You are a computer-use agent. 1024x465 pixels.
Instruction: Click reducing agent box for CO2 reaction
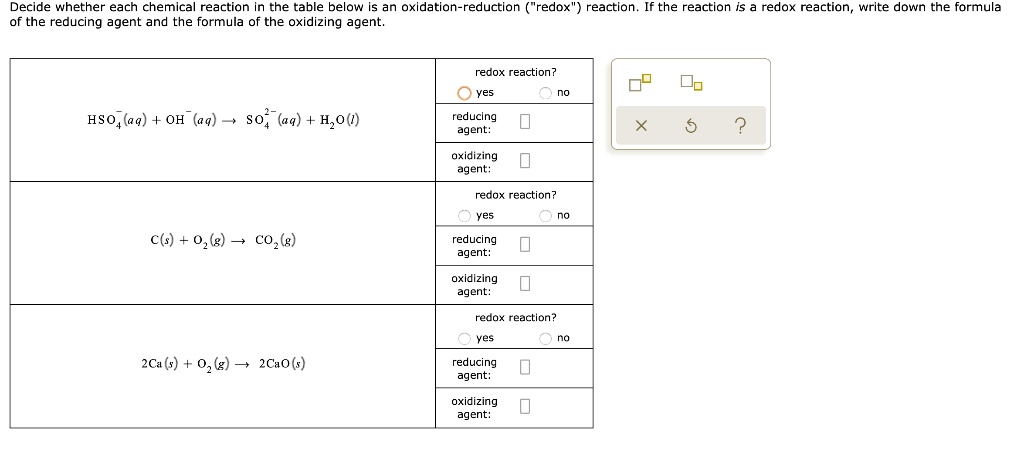coord(525,246)
